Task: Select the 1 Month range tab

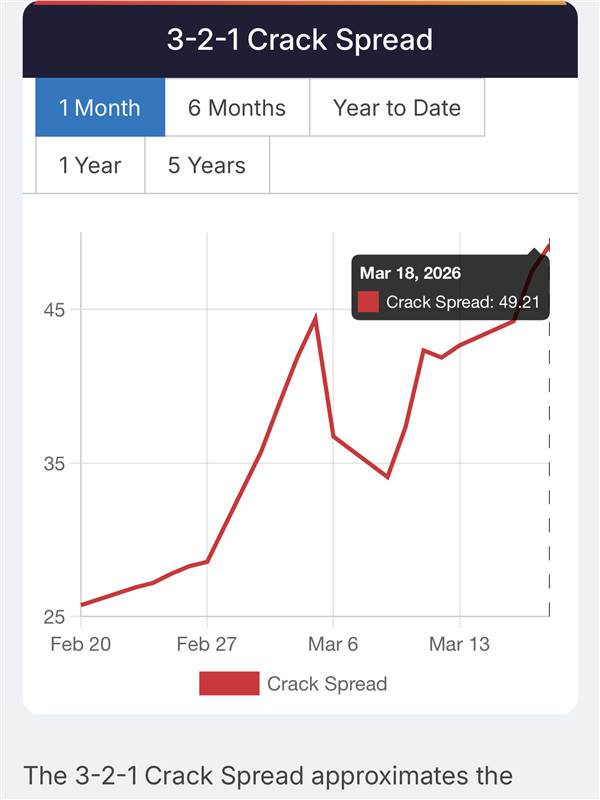Action: pyautogui.click(x=100, y=108)
